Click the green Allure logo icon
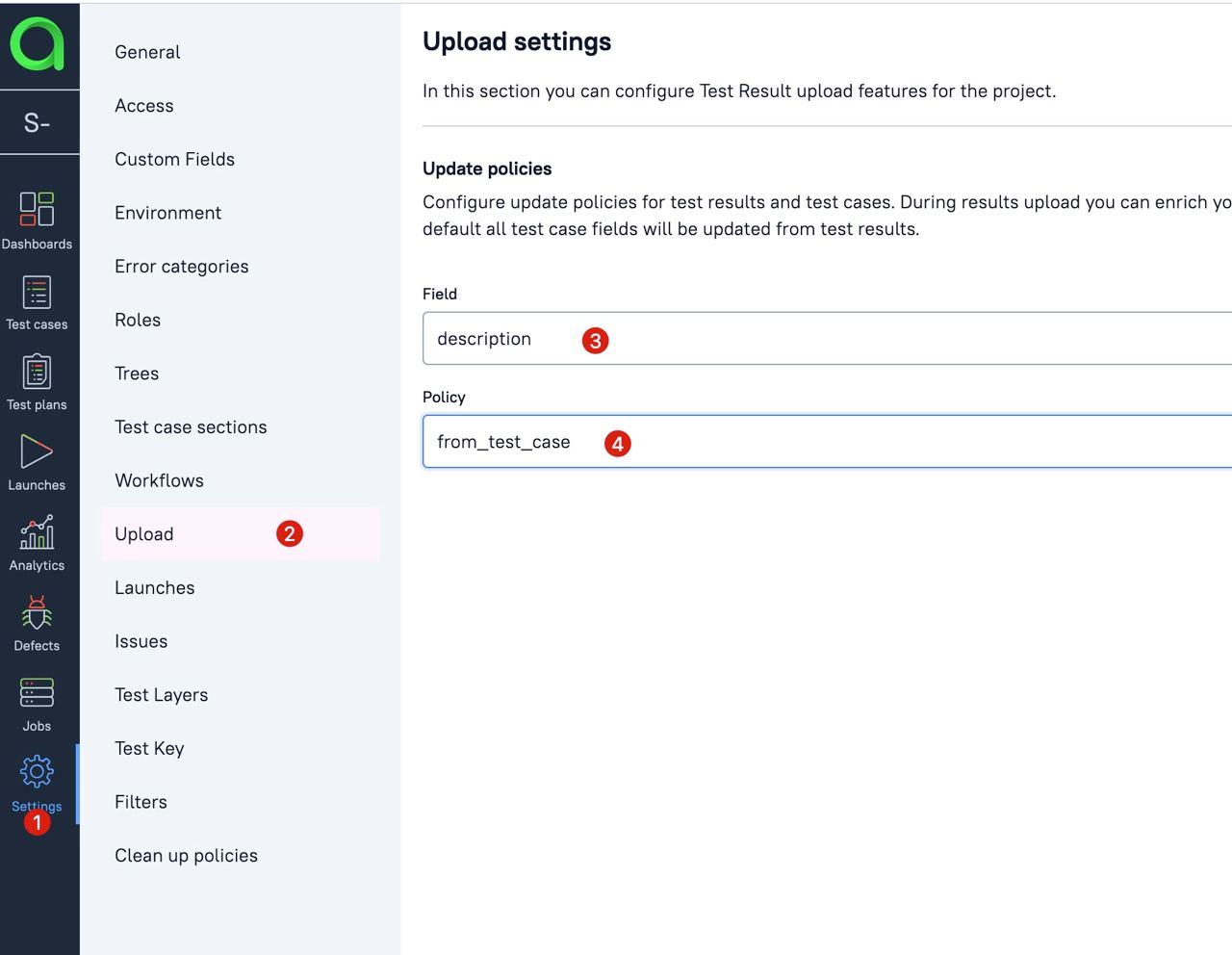 point(38,44)
